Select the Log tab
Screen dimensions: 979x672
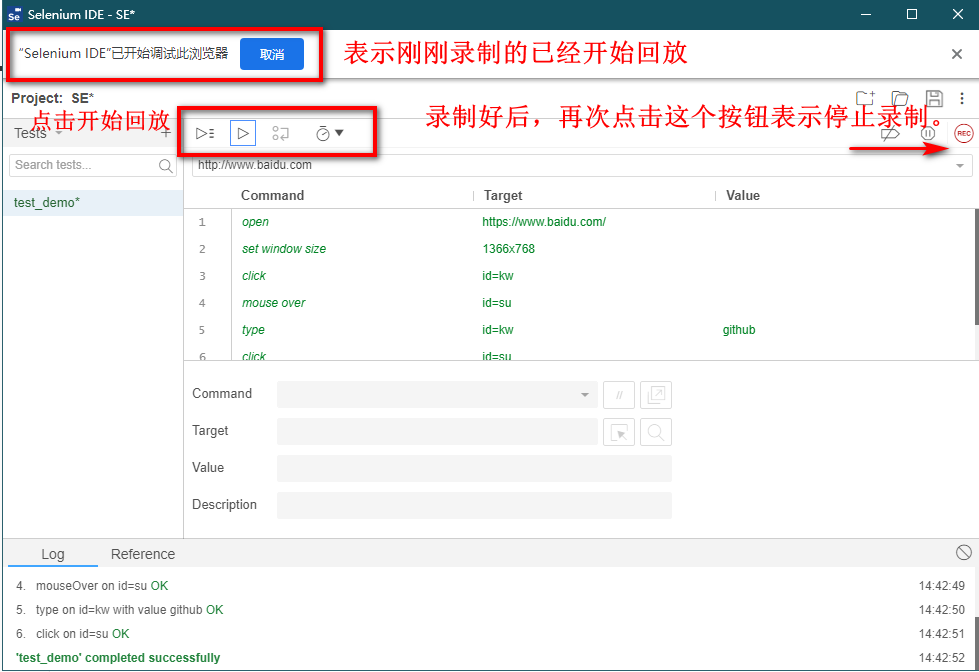point(53,554)
